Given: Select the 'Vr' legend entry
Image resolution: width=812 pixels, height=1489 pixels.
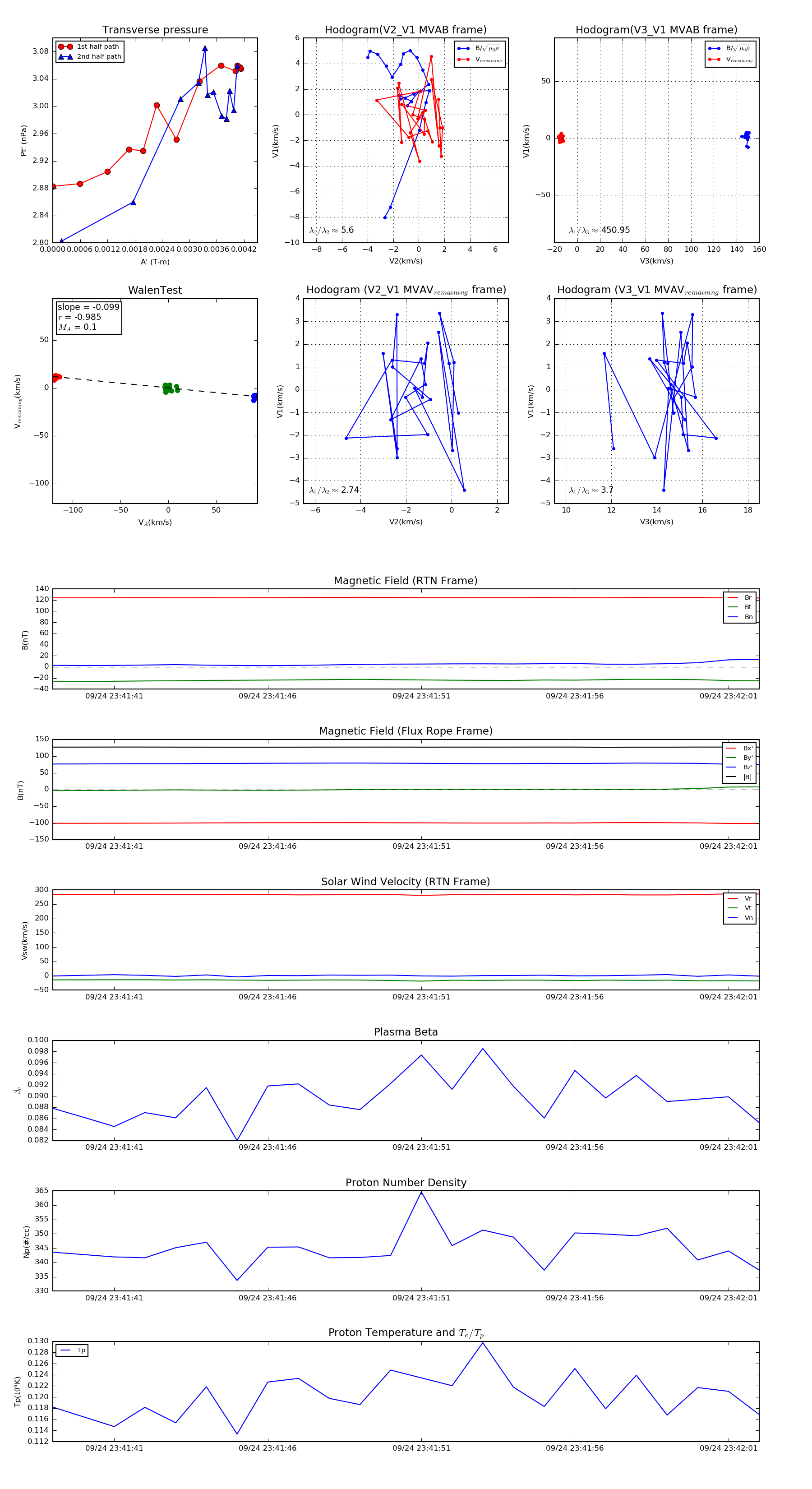Looking at the screenshot, I should click(740, 899).
